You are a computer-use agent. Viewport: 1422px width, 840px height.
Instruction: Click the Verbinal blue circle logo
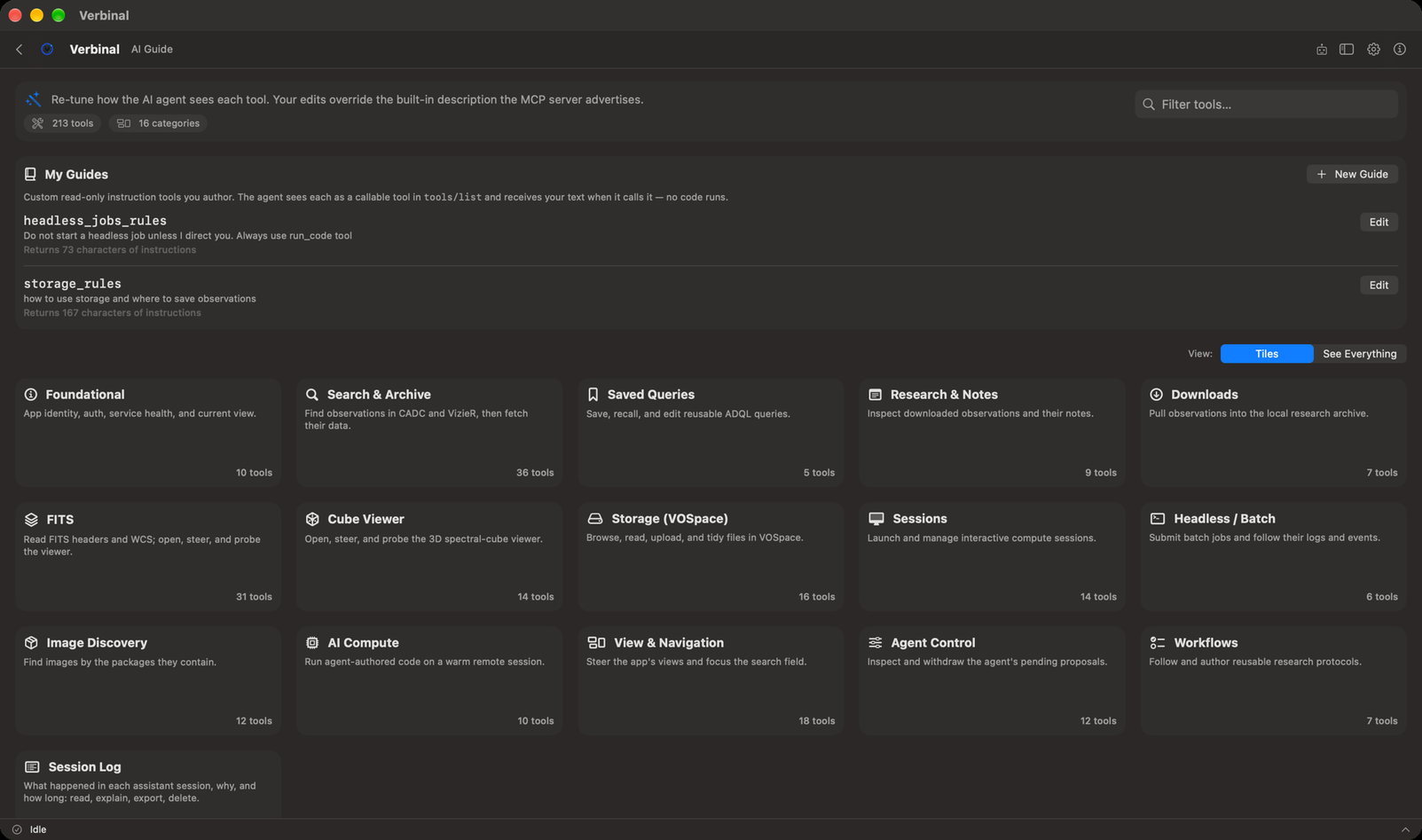(47, 50)
